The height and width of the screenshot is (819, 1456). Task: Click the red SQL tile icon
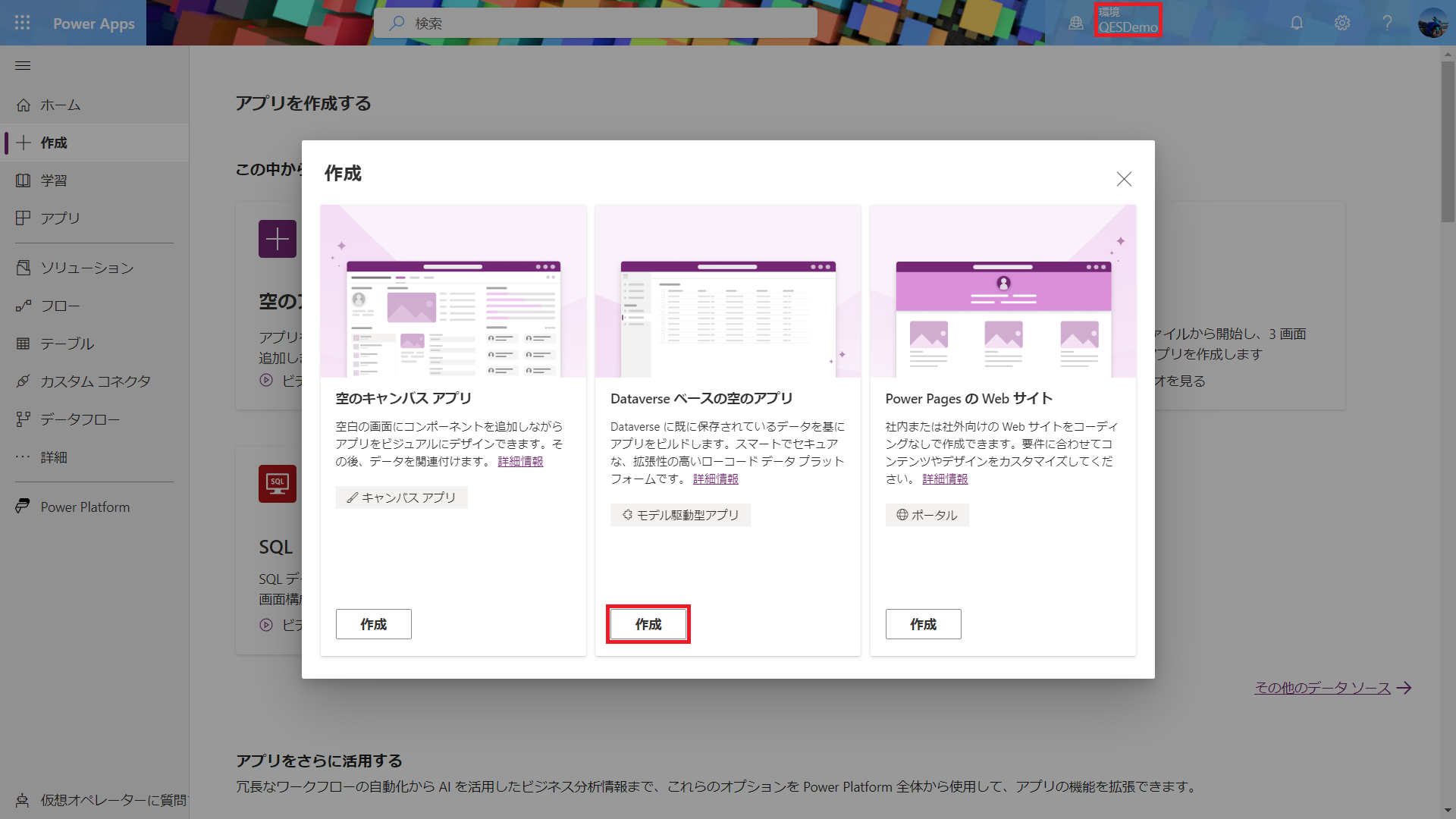pyautogui.click(x=278, y=484)
